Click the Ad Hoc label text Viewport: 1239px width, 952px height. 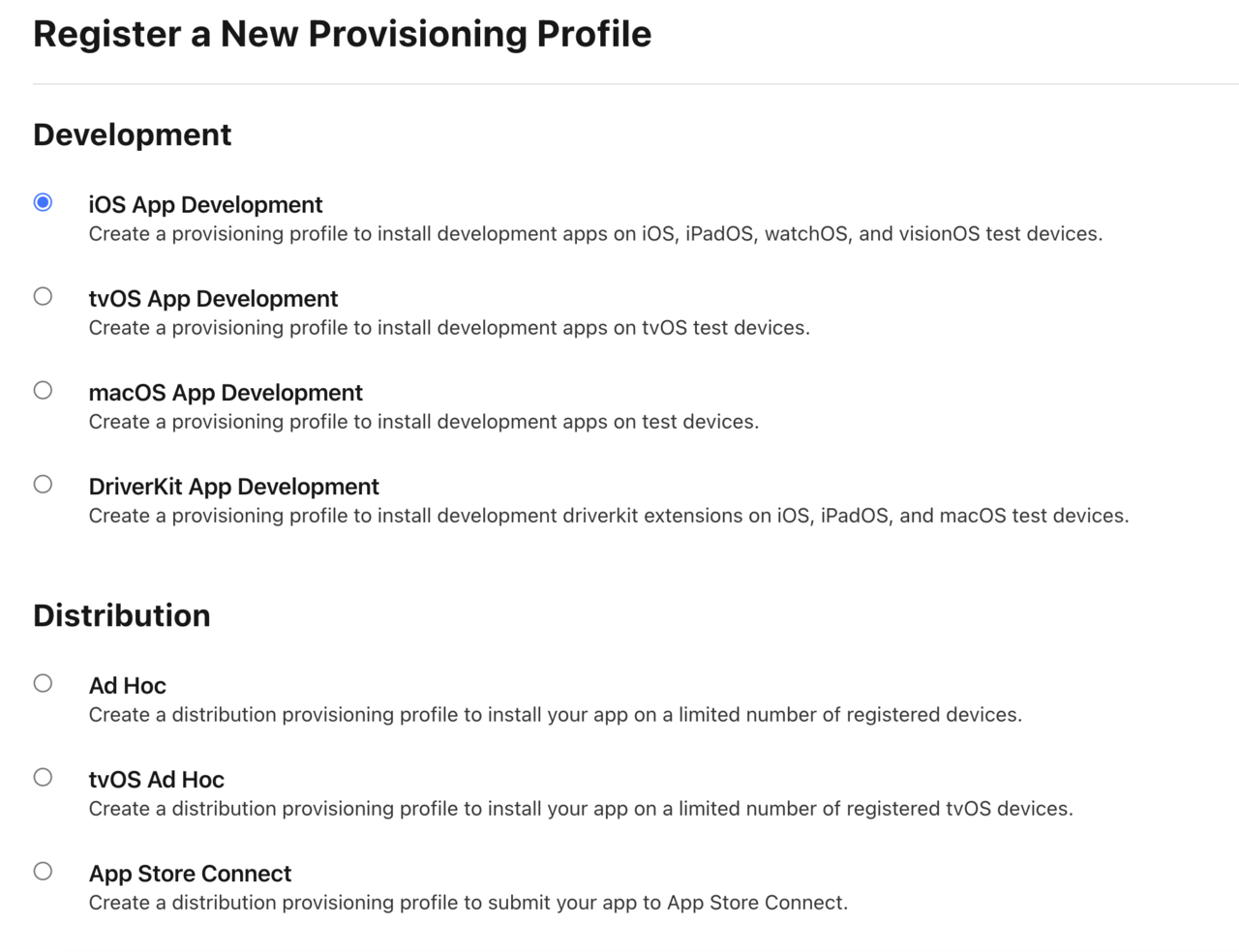point(127,686)
